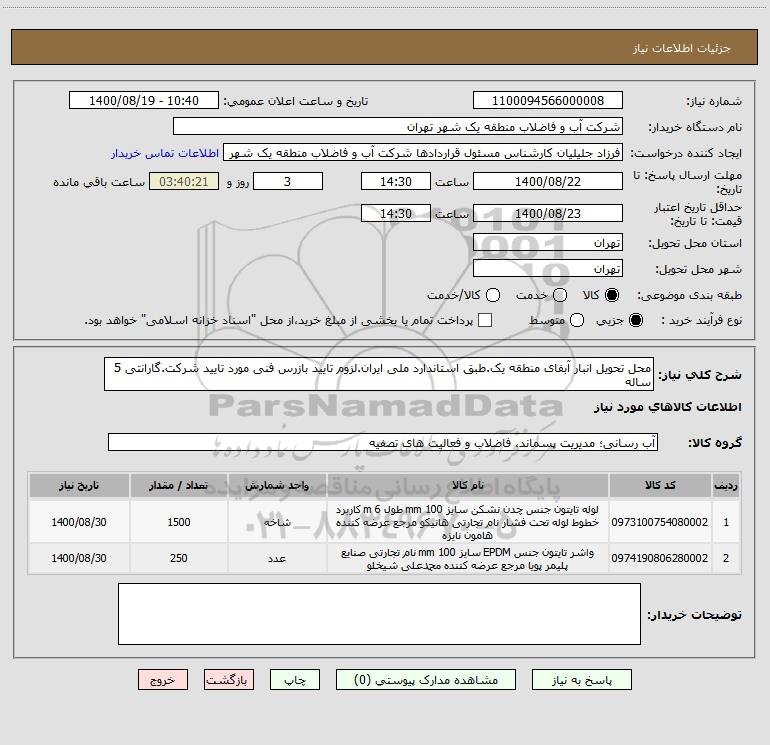The width and height of the screenshot is (770, 745).
Task: Click the شرح کلی نیاز description box
Action: click(379, 374)
